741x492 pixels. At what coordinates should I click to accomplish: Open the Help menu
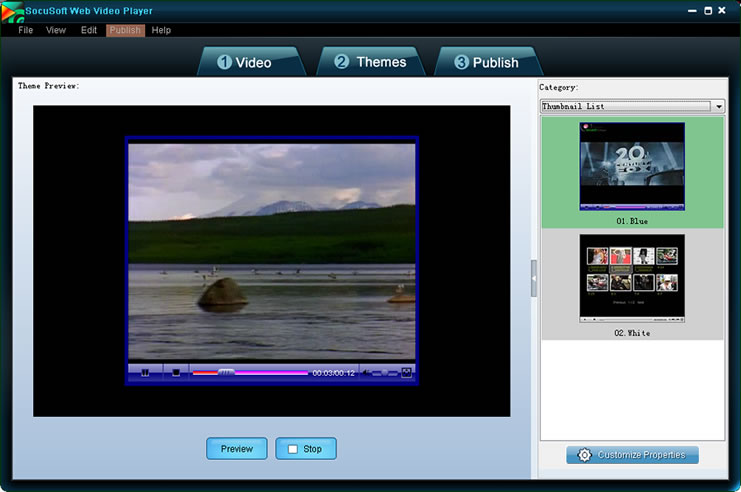161,30
